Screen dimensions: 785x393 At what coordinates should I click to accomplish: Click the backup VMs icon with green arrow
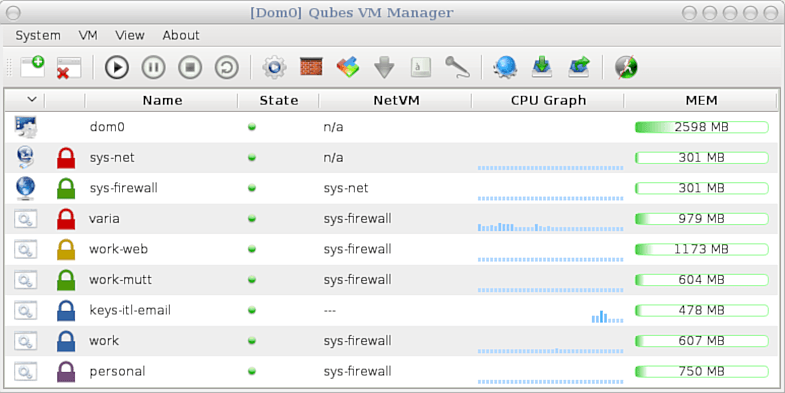tap(542, 67)
